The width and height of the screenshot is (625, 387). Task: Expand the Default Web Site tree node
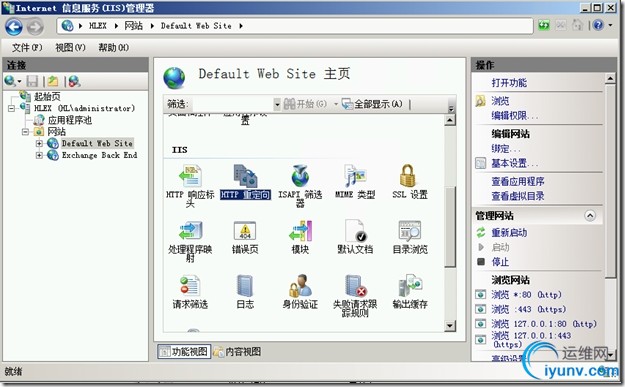(x=39, y=143)
